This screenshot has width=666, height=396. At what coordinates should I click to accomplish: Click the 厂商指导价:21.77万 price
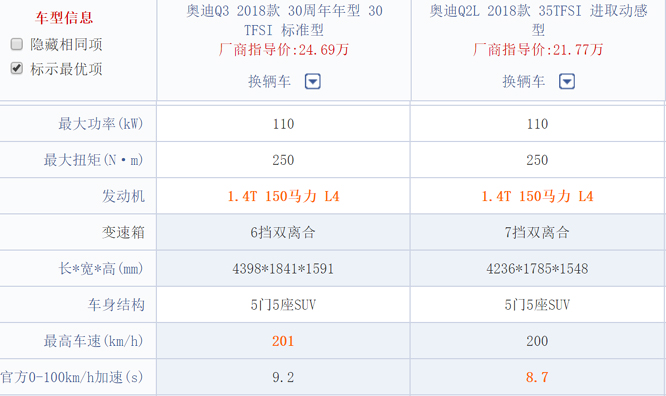tap(538, 50)
